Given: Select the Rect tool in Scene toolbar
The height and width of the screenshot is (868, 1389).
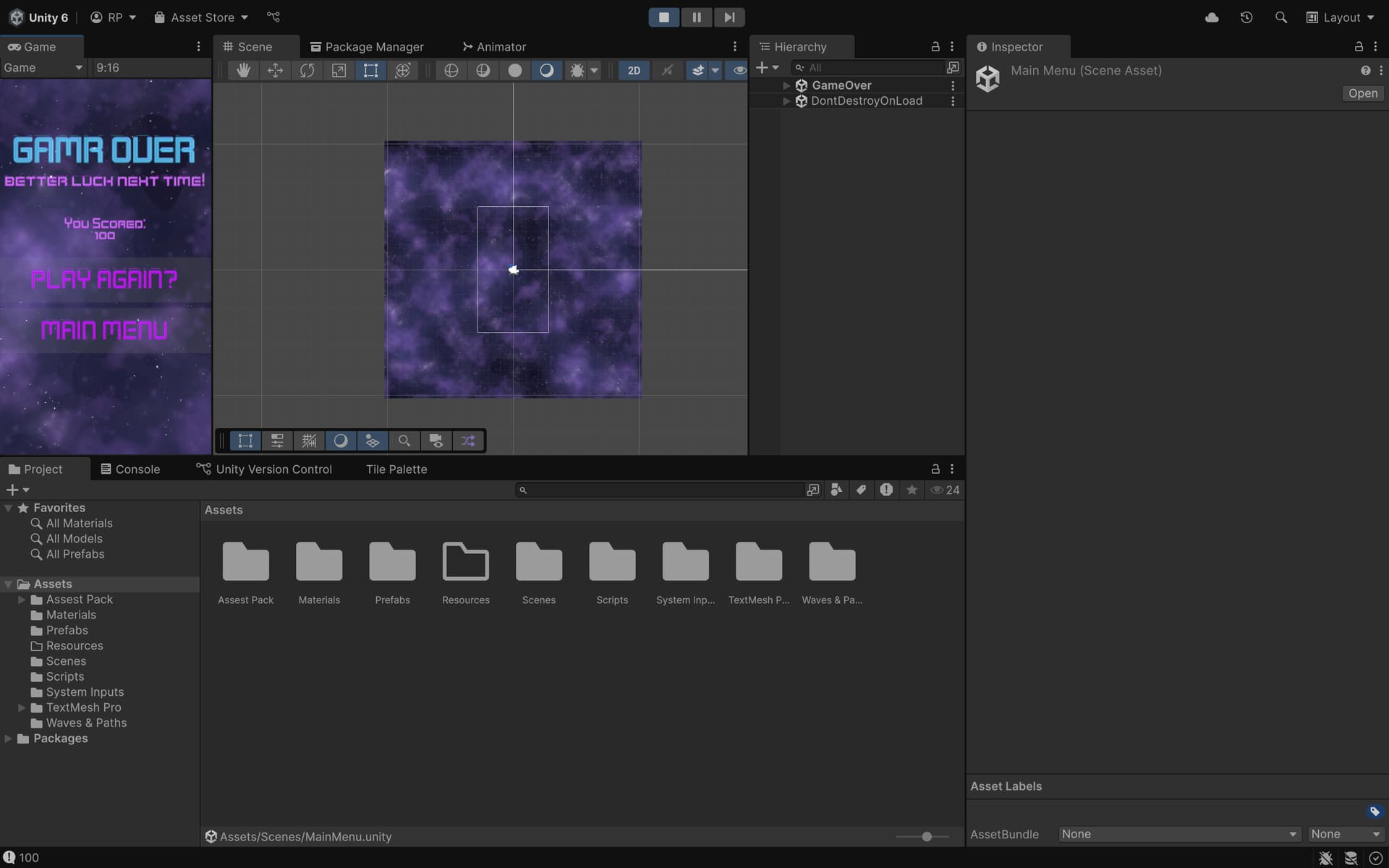Looking at the screenshot, I should point(370,70).
